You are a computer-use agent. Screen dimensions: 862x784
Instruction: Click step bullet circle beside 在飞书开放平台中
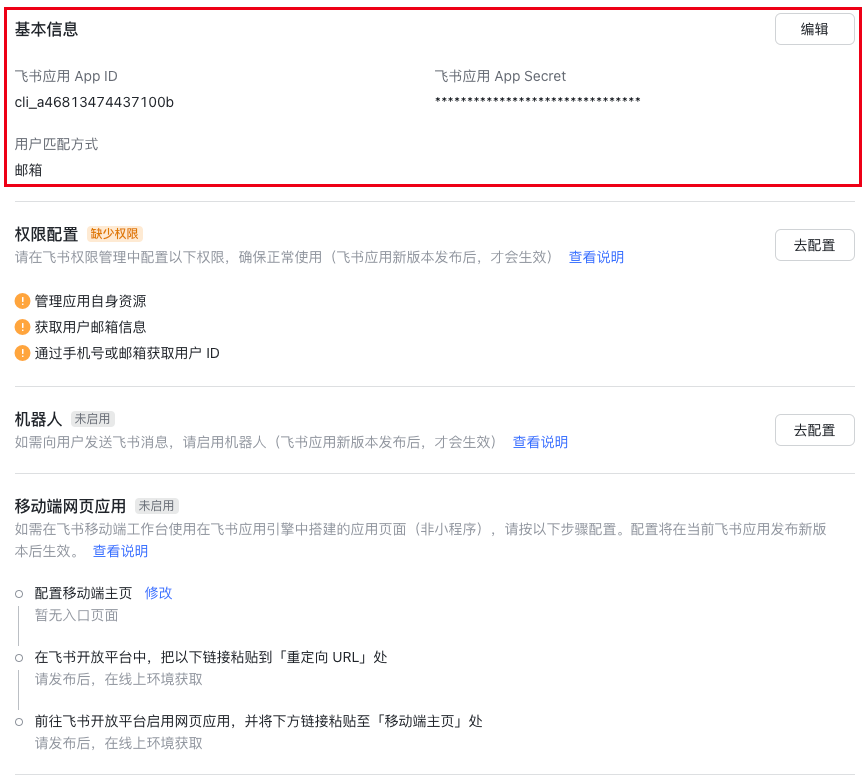(19, 658)
